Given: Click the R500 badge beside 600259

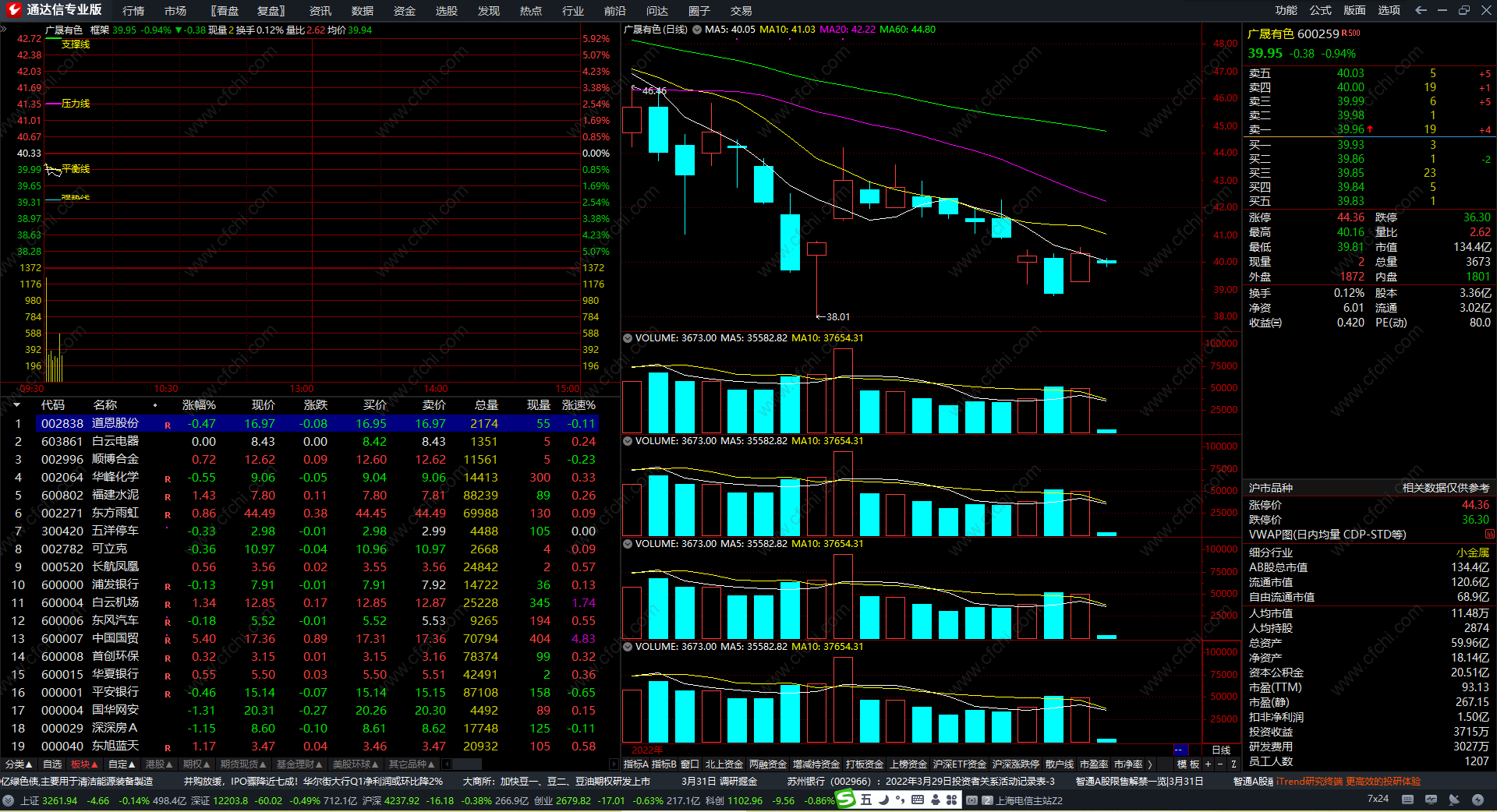Looking at the screenshot, I should (x=1350, y=33).
